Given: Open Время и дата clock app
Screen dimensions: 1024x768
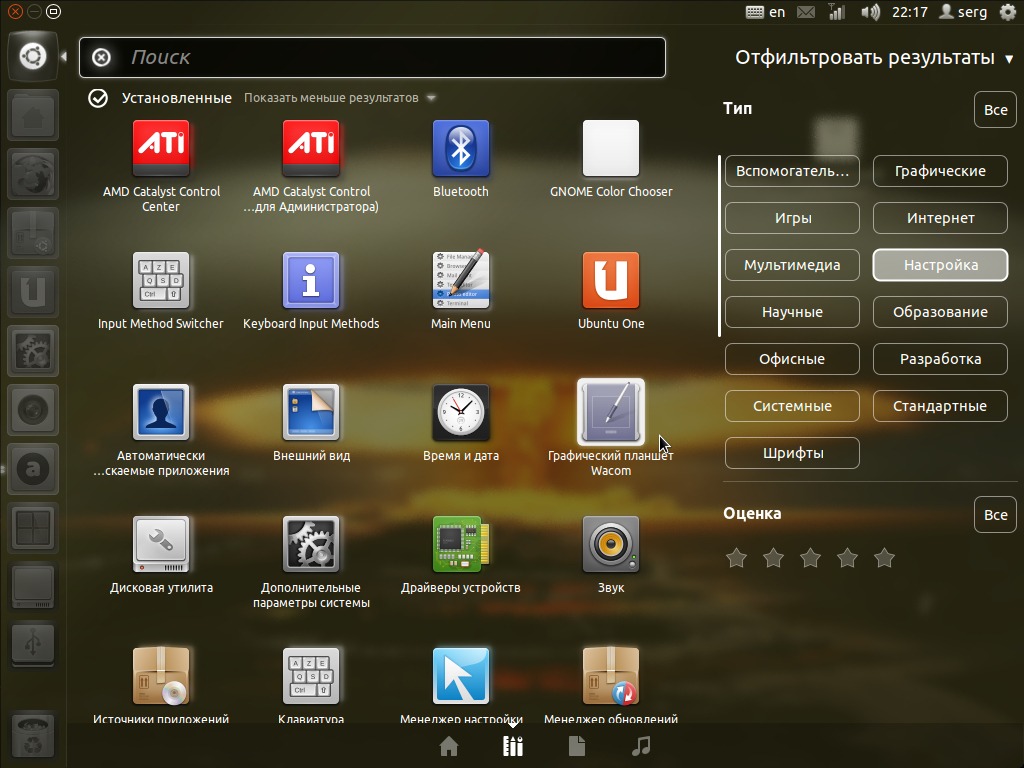Looking at the screenshot, I should [460, 413].
